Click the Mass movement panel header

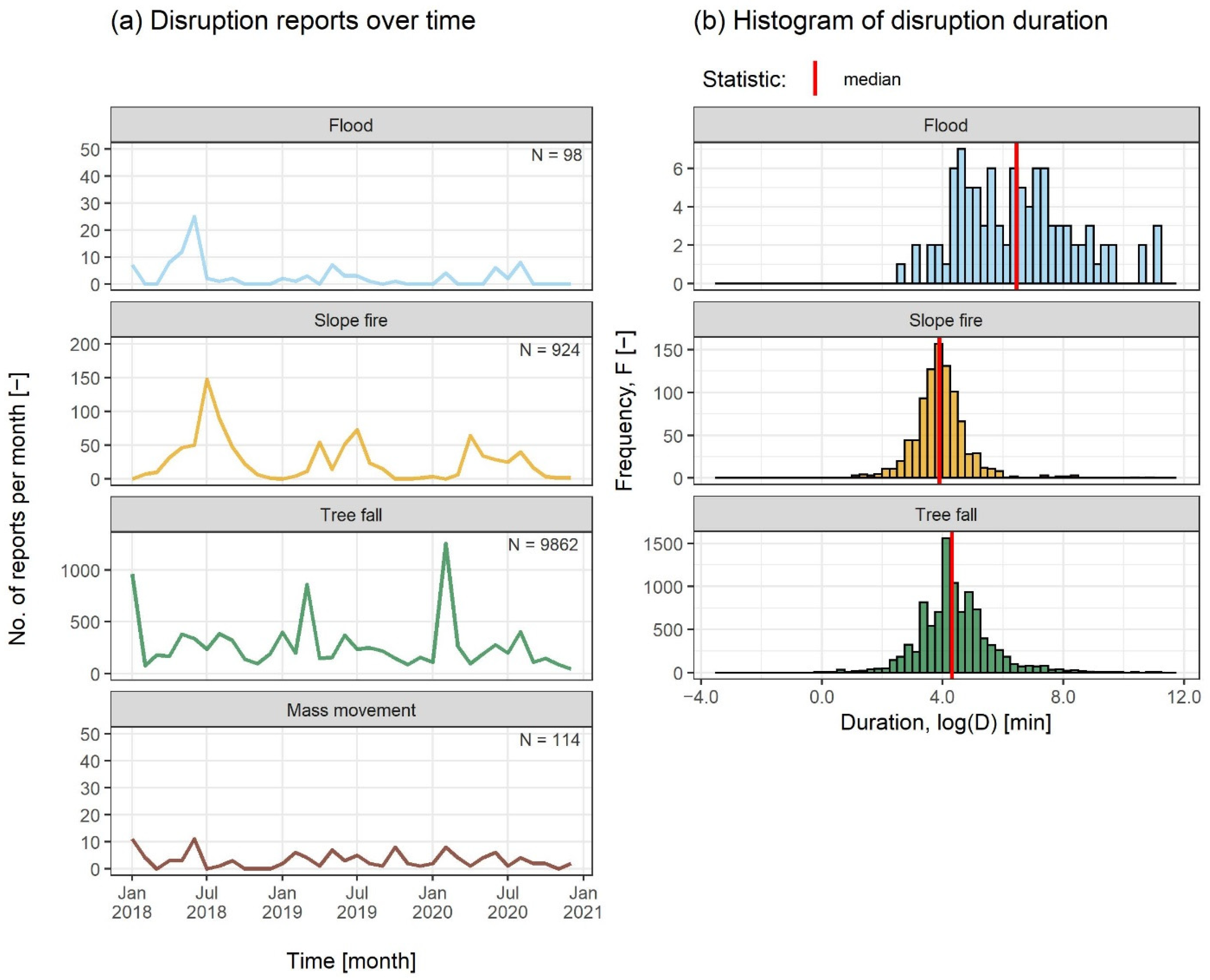(351, 710)
